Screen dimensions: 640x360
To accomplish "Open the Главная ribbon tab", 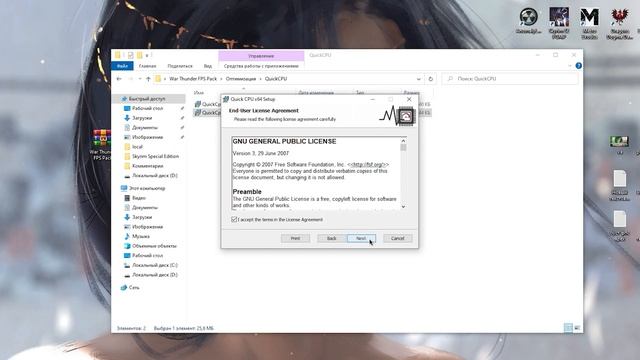I will [x=147, y=66].
